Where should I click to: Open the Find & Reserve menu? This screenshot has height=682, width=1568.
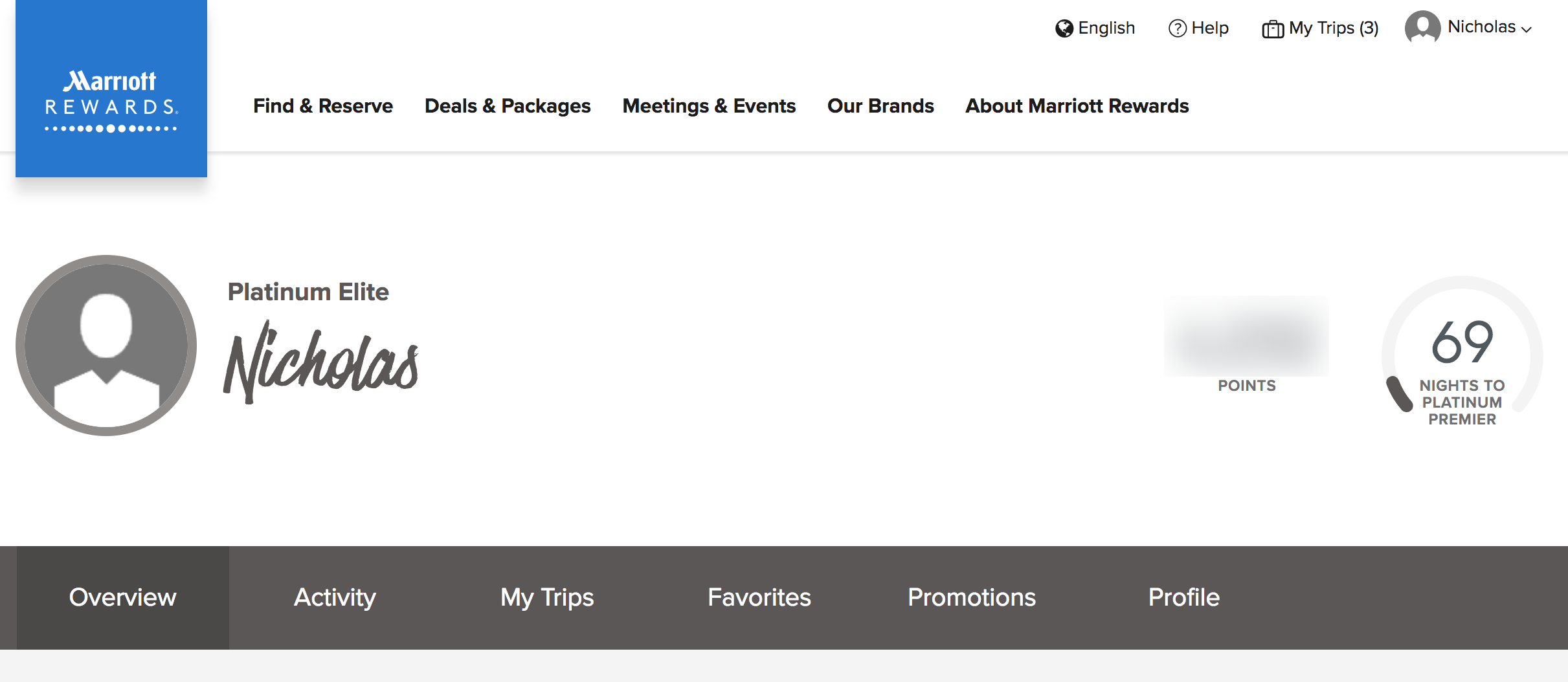point(322,105)
